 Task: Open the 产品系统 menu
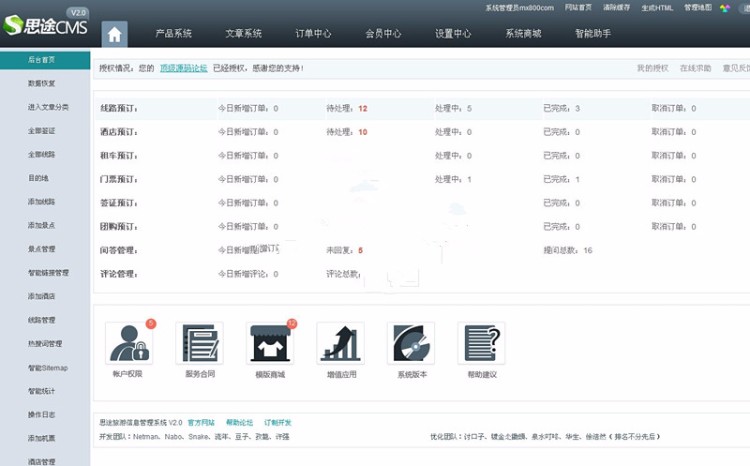click(x=174, y=33)
